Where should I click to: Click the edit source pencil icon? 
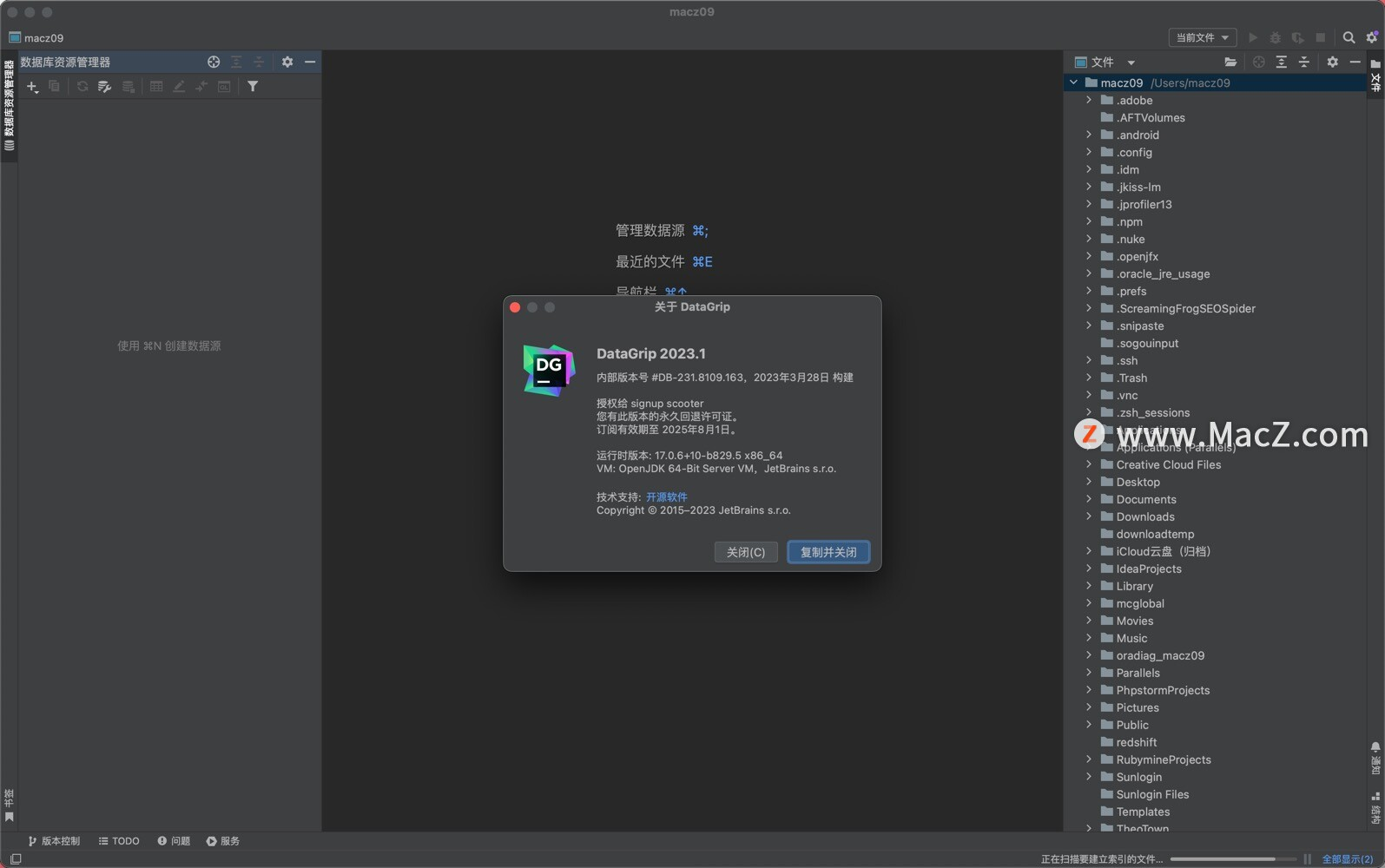(x=179, y=87)
